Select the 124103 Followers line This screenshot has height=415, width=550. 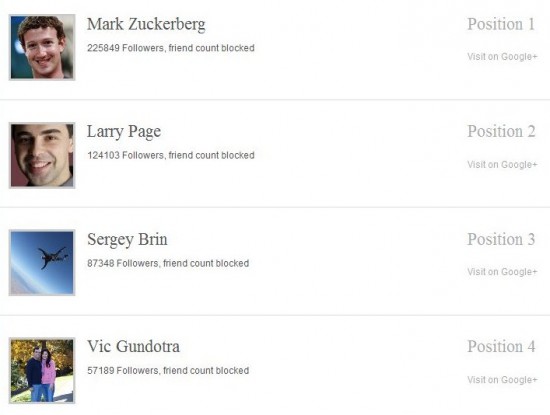click(171, 155)
